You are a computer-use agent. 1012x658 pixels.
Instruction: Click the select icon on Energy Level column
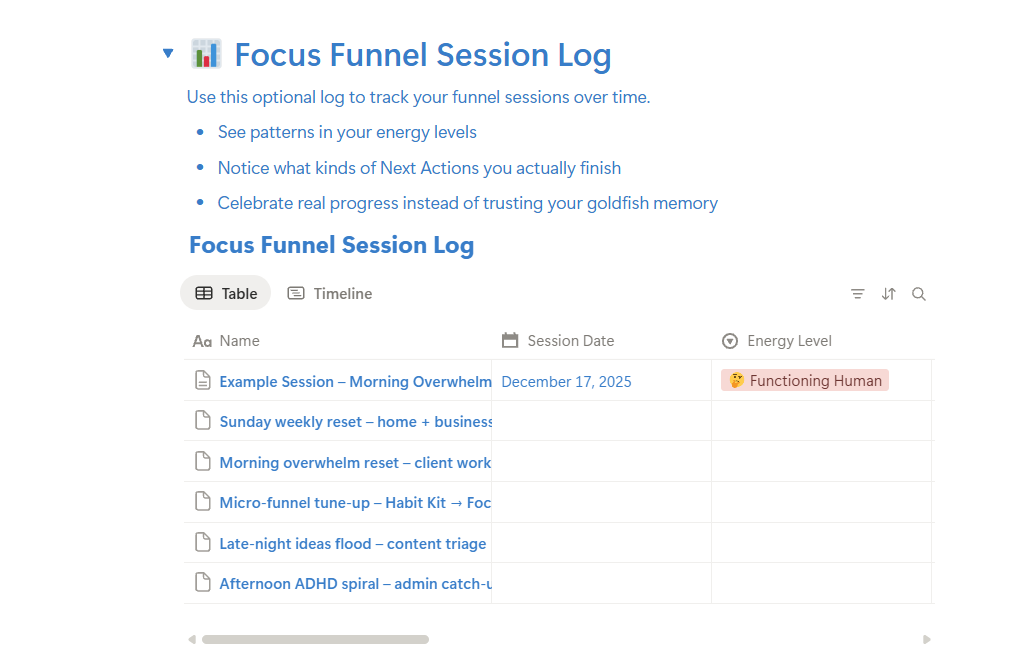click(730, 341)
